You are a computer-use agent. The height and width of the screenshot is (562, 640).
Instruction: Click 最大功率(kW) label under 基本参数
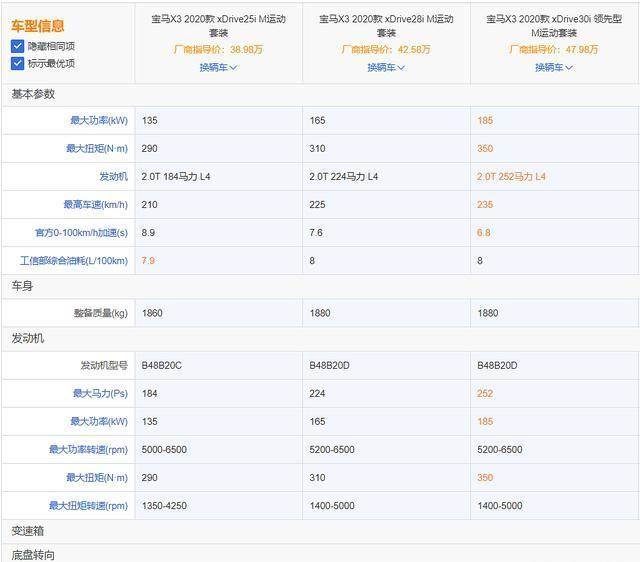pos(99,120)
